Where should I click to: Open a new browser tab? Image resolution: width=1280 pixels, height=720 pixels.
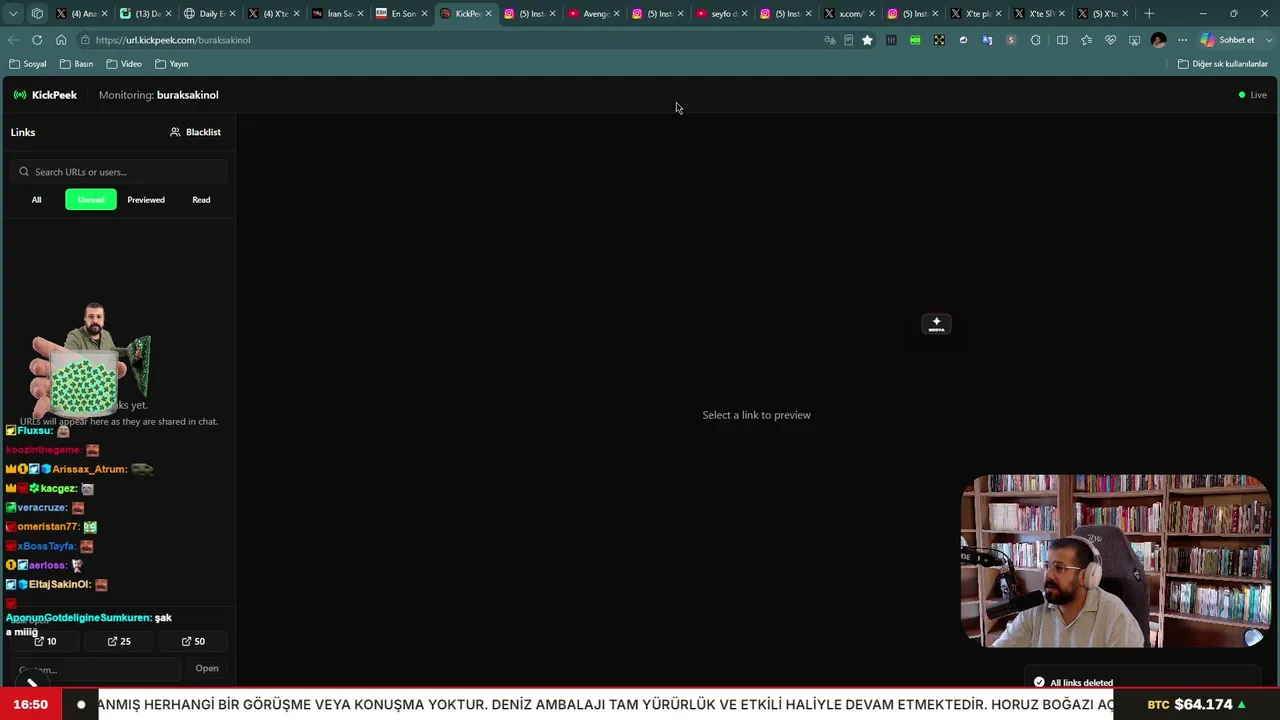coord(1149,14)
